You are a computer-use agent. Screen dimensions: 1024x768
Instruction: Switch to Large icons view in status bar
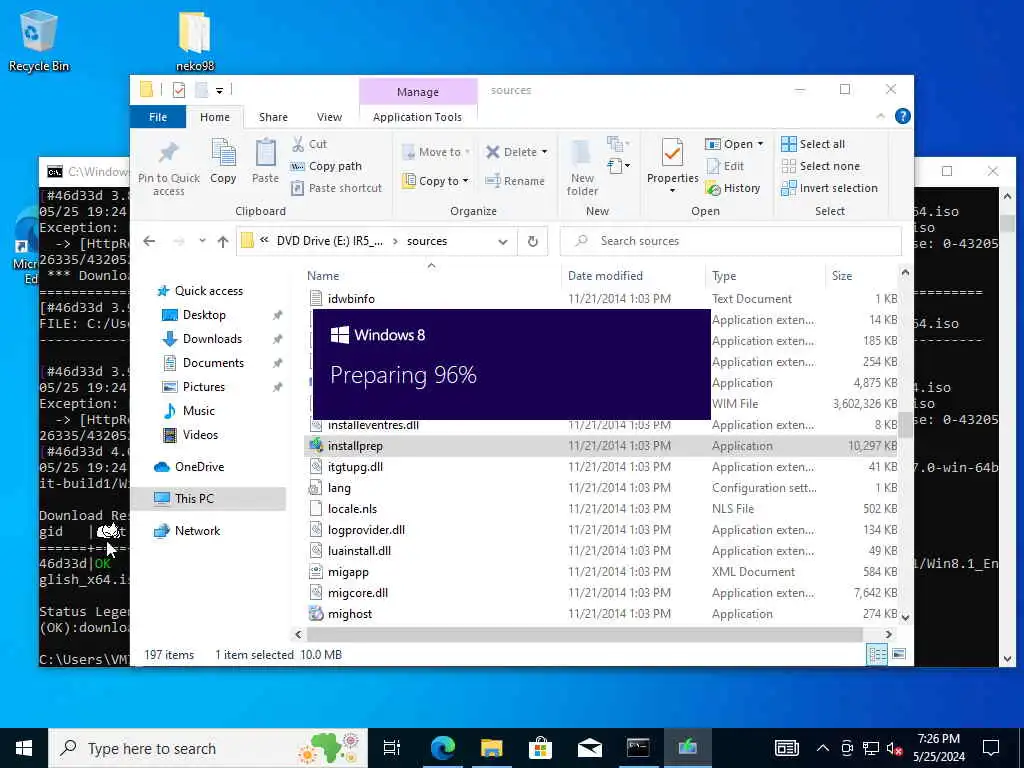click(x=899, y=654)
